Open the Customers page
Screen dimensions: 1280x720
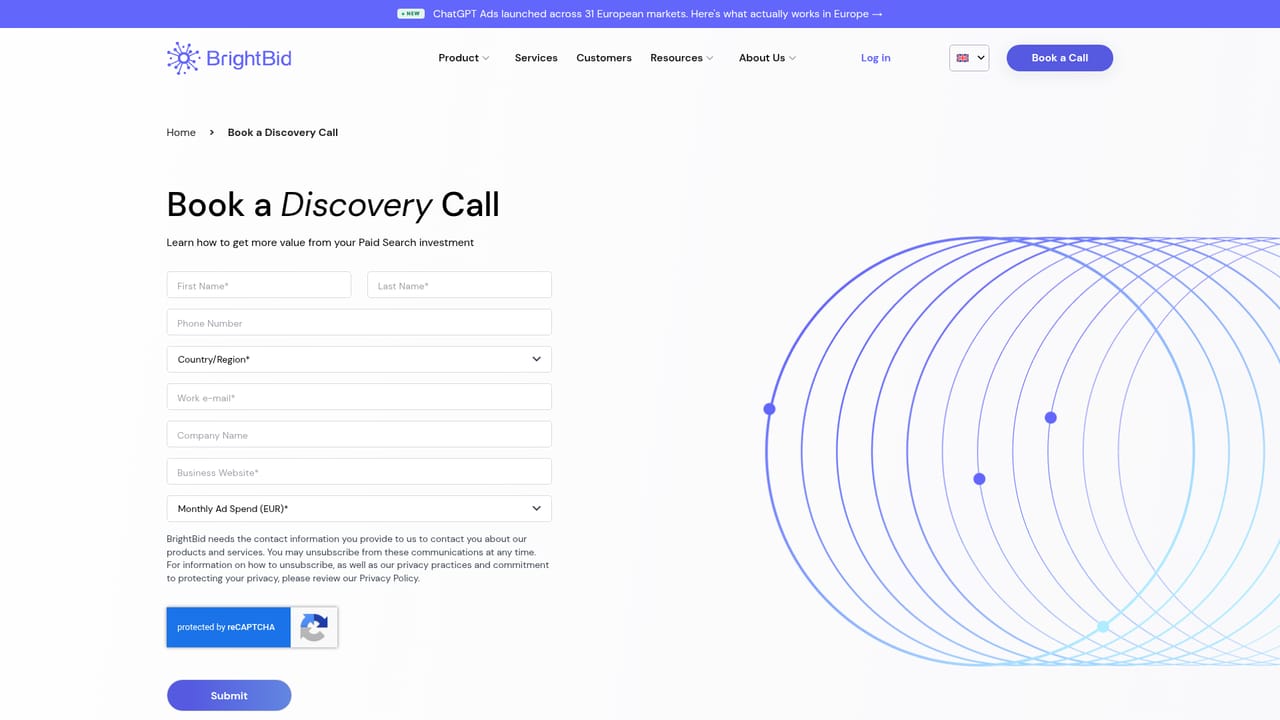tap(604, 58)
